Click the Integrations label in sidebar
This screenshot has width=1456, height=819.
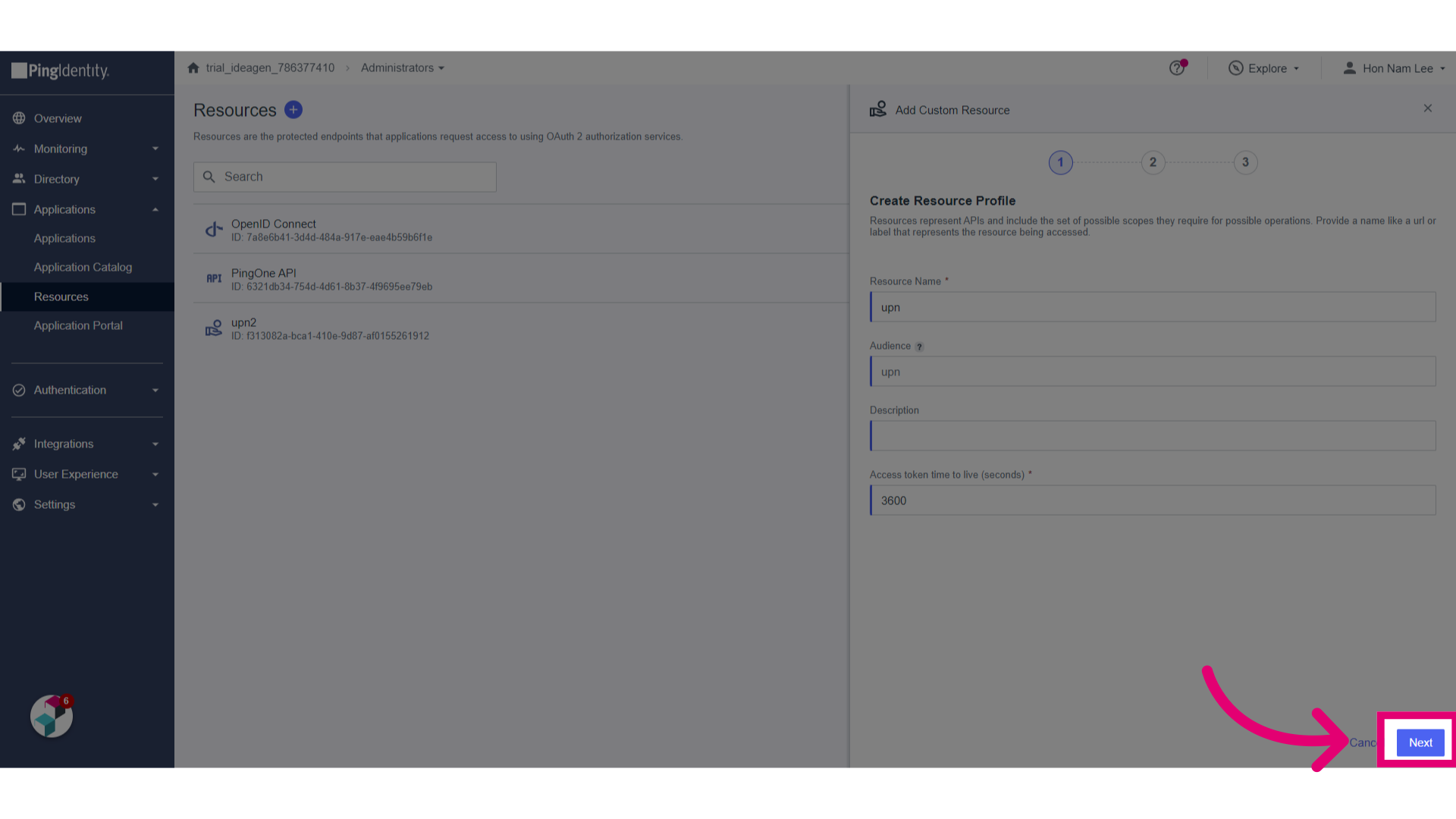(64, 444)
